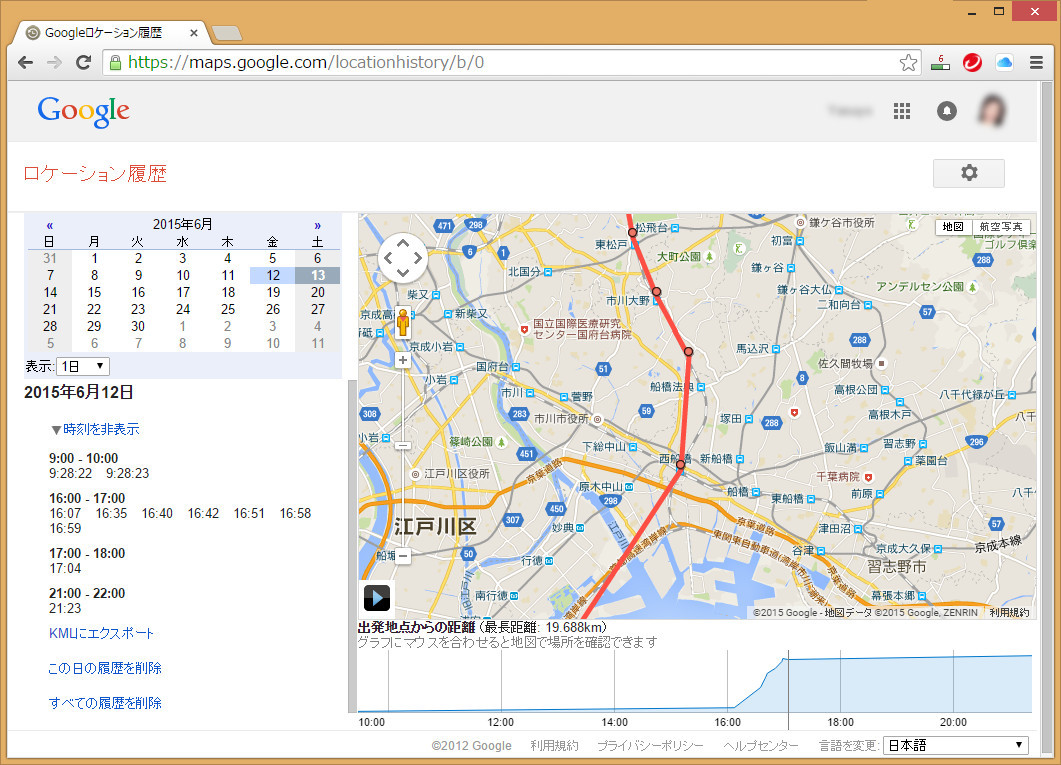Go to previous month in calendar
This screenshot has height=765, width=1061.
[x=49, y=225]
